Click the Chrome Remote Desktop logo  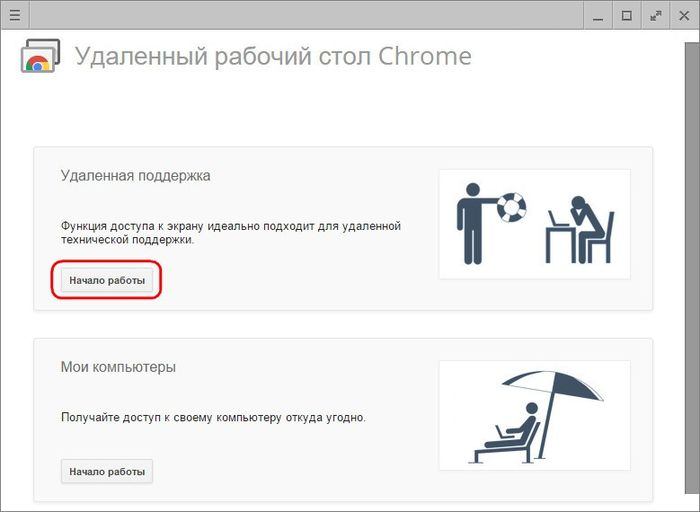40,56
